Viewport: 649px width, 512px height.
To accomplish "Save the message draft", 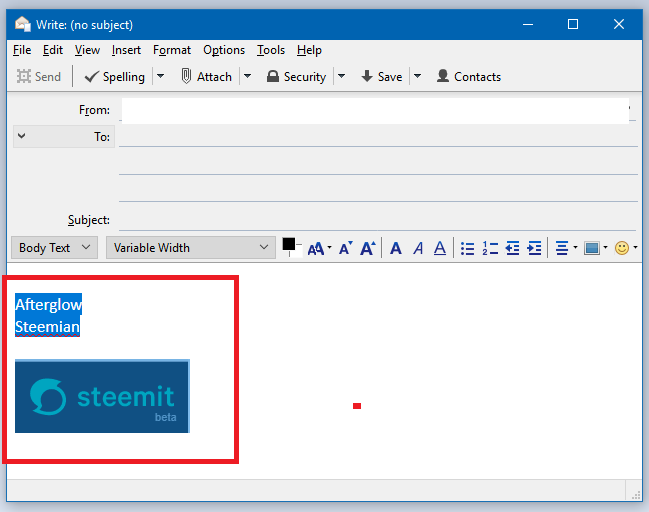I will (381, 77).
